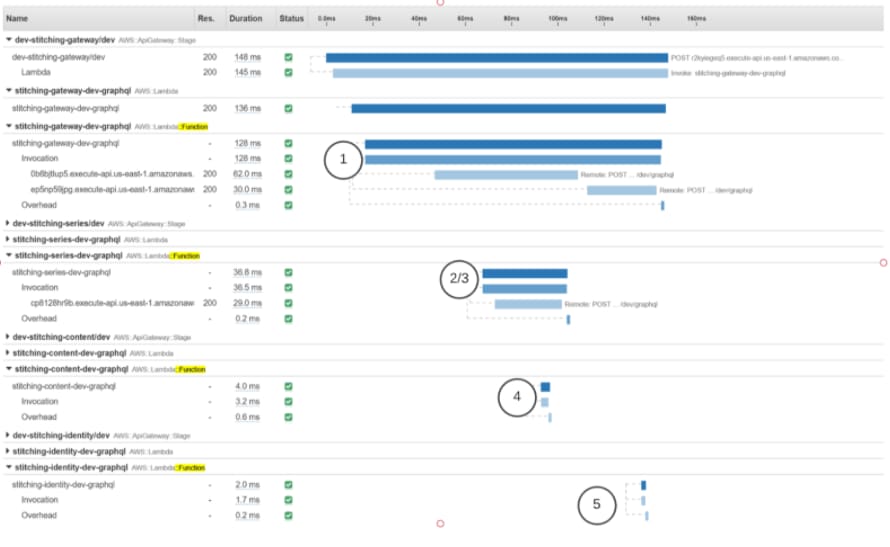This screenshot has height=547, width=890.
Task: Click status check on Overhead 0.3 ms row
Action: click(288, 205)
